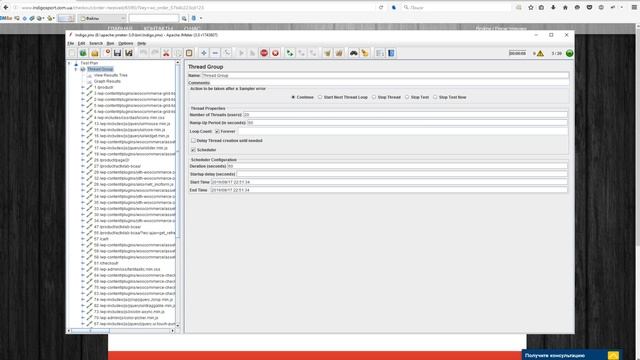Click the Toggle toolbar icon beside Collapse All

227,53
